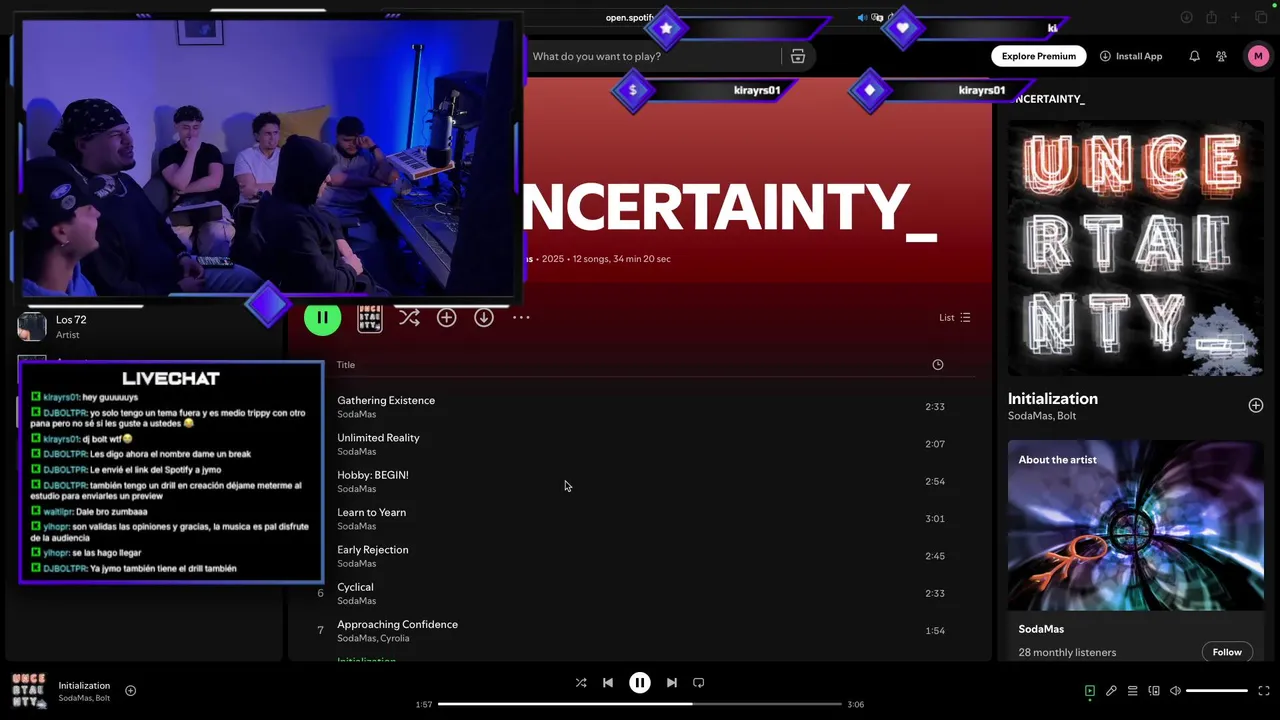
Task: Add album to Your Library
Action: coord(446,317)
